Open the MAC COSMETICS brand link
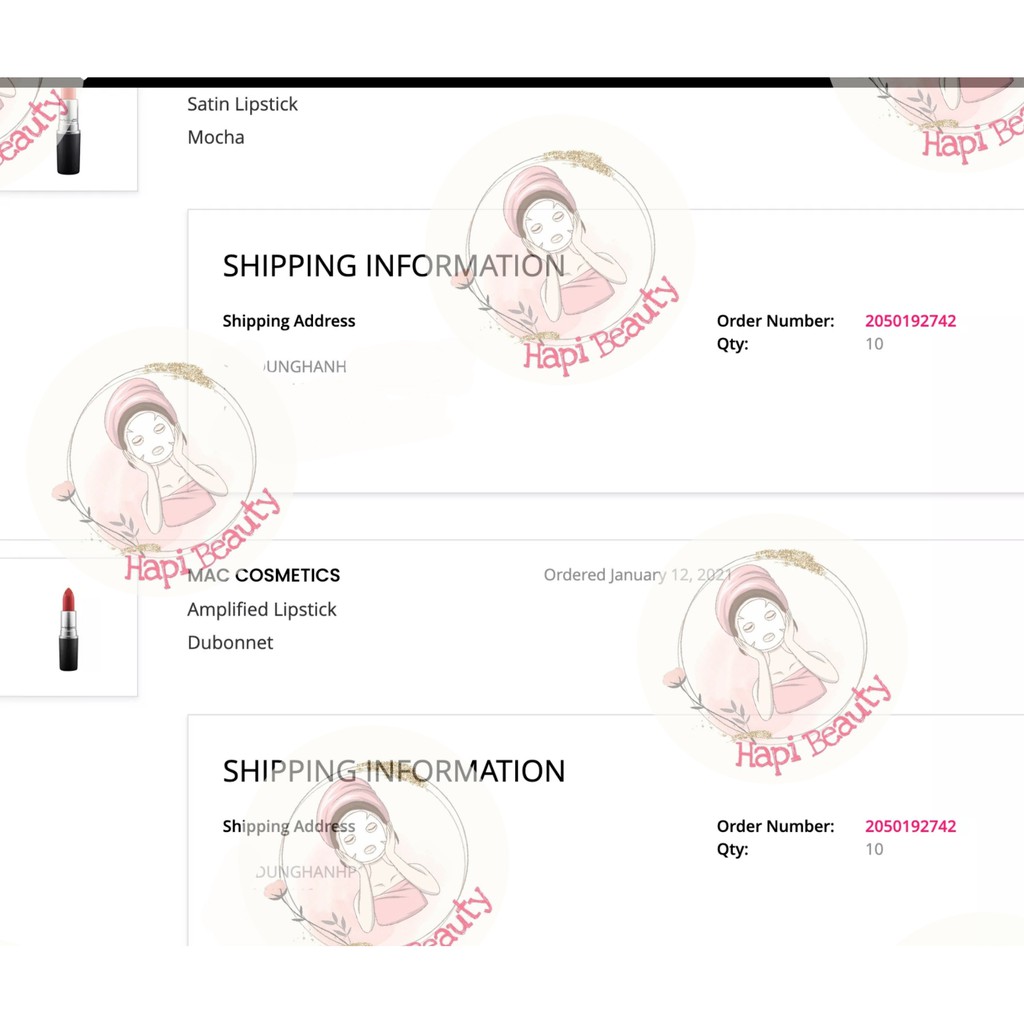 [x=264, y=575]
